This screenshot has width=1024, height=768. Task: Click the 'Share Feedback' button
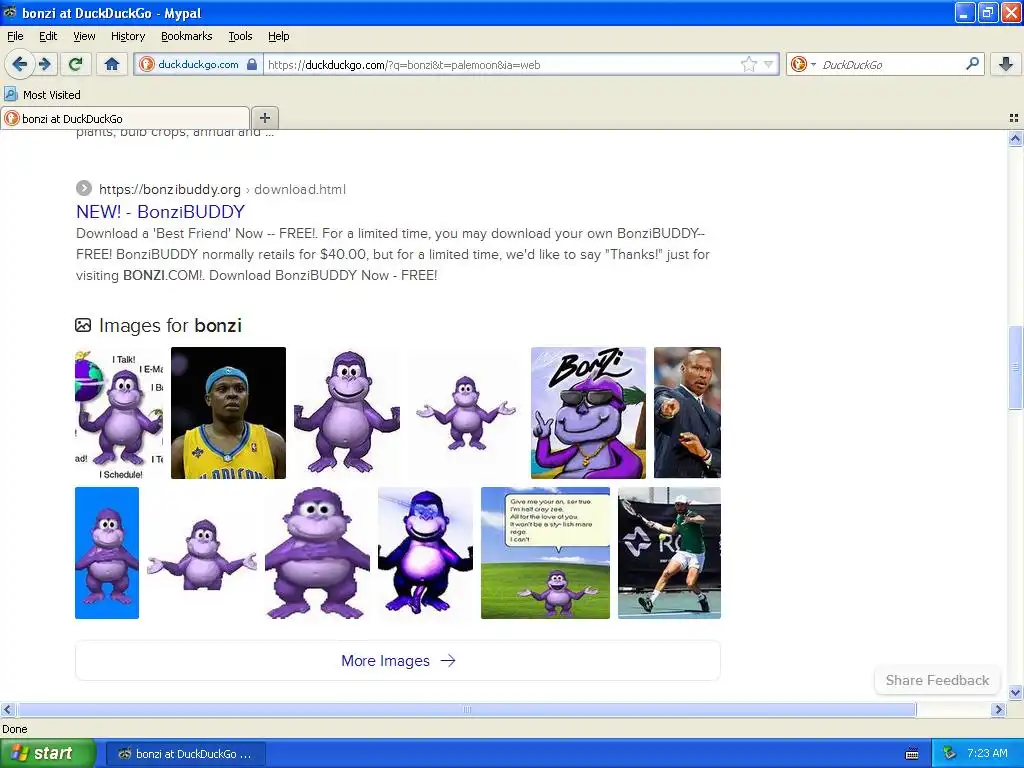click(937, 680)
